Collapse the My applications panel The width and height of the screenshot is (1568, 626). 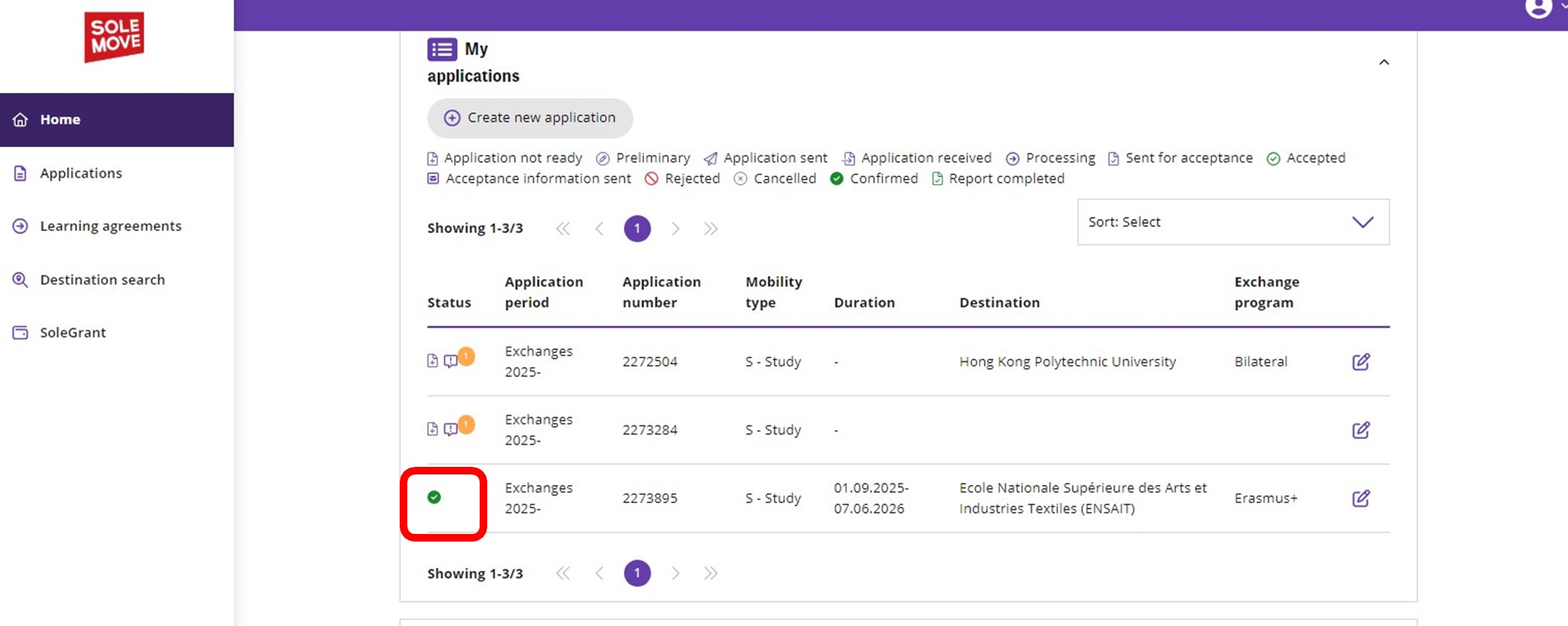tap(1383, 63)
